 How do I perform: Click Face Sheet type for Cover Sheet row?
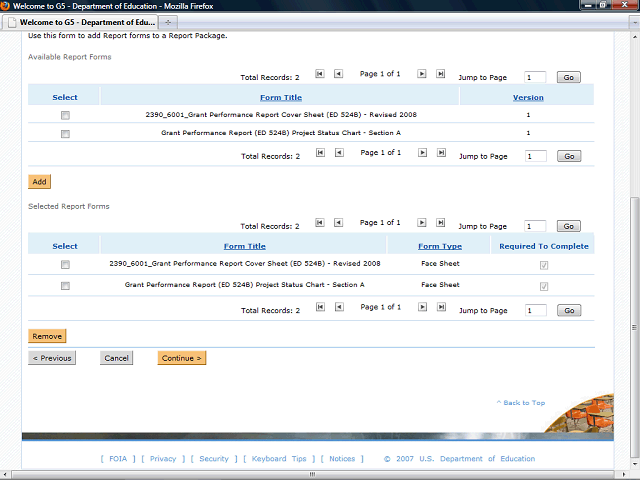440,263
